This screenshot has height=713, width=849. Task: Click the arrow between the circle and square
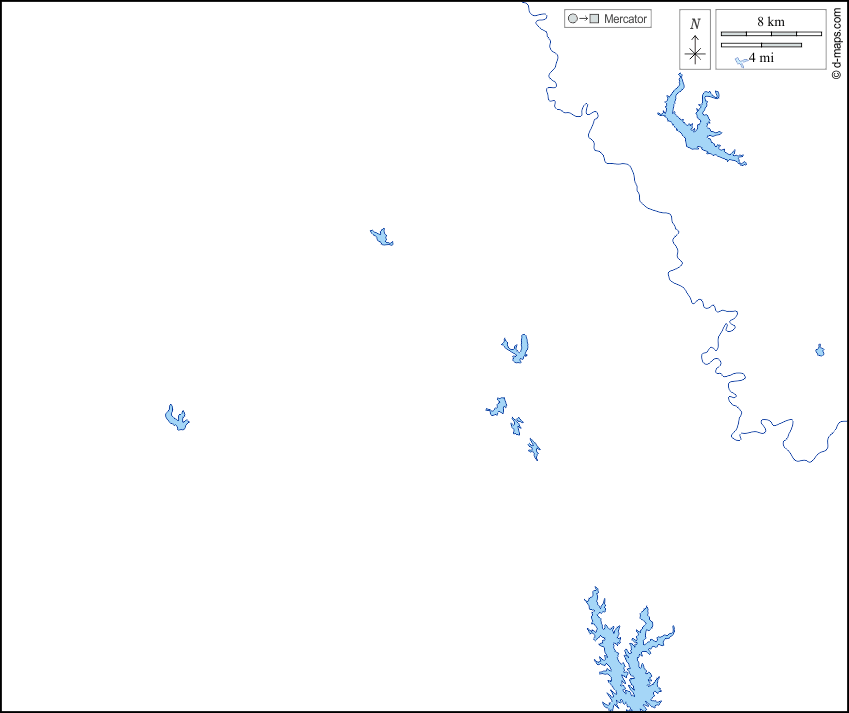pos(583,19)
